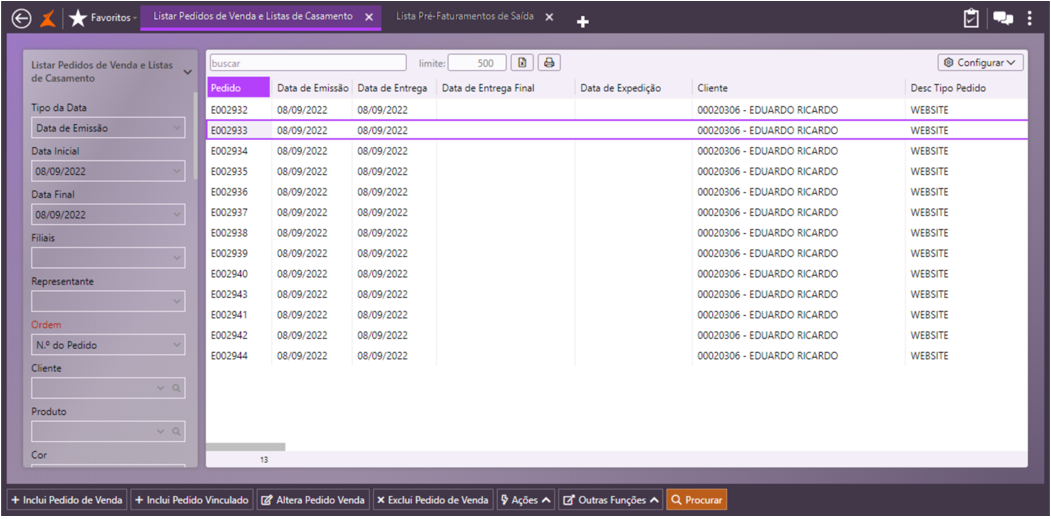Click the Data de Entrega Final header

click(505, 88)
